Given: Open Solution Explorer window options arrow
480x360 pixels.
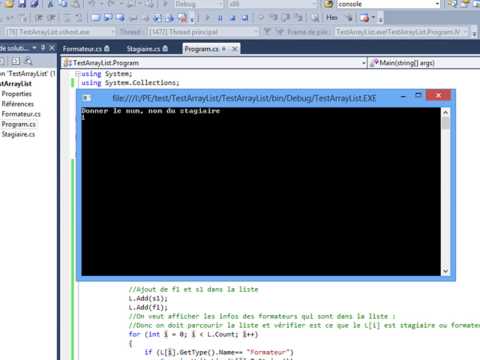Looking at the screenshot, I should [34, 48].
